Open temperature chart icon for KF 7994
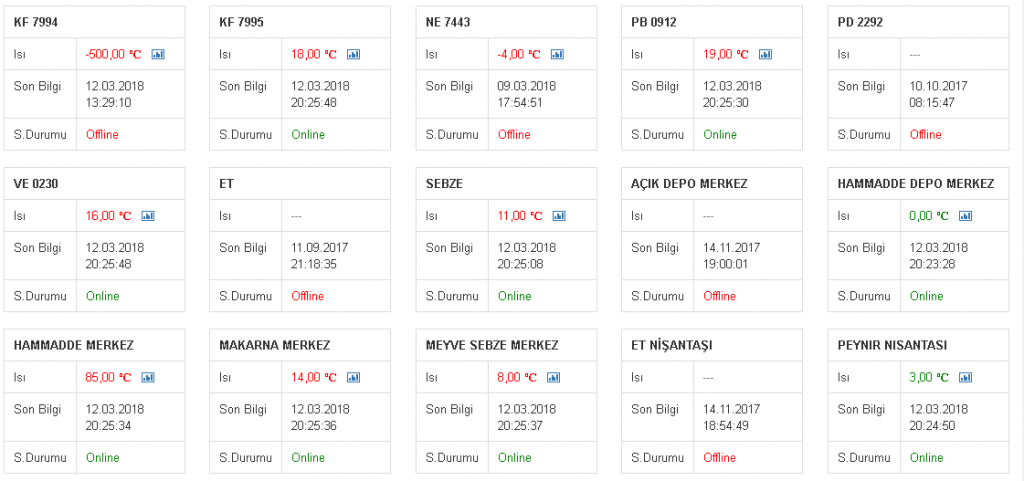The image size is (1024, 481). coord(158,54)
